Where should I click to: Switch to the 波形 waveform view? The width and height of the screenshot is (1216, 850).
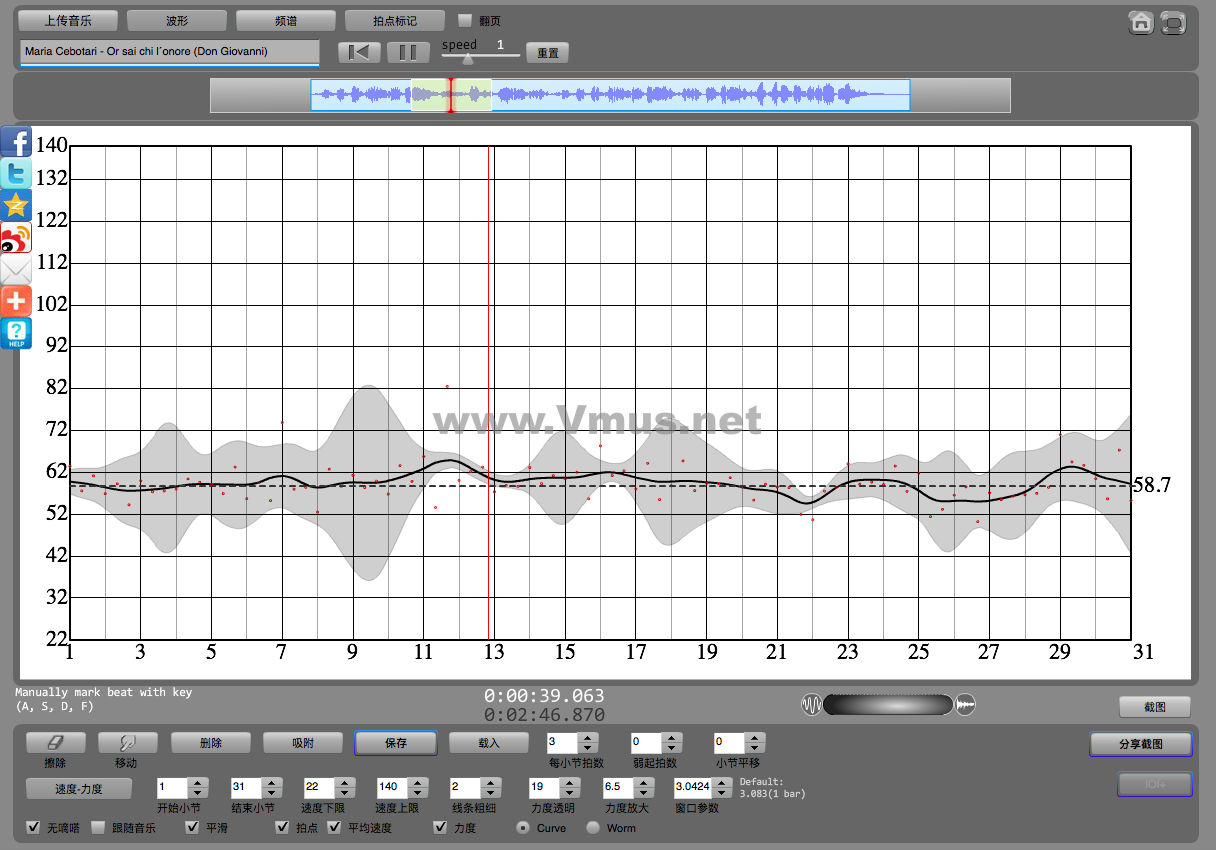click(177, 20)
